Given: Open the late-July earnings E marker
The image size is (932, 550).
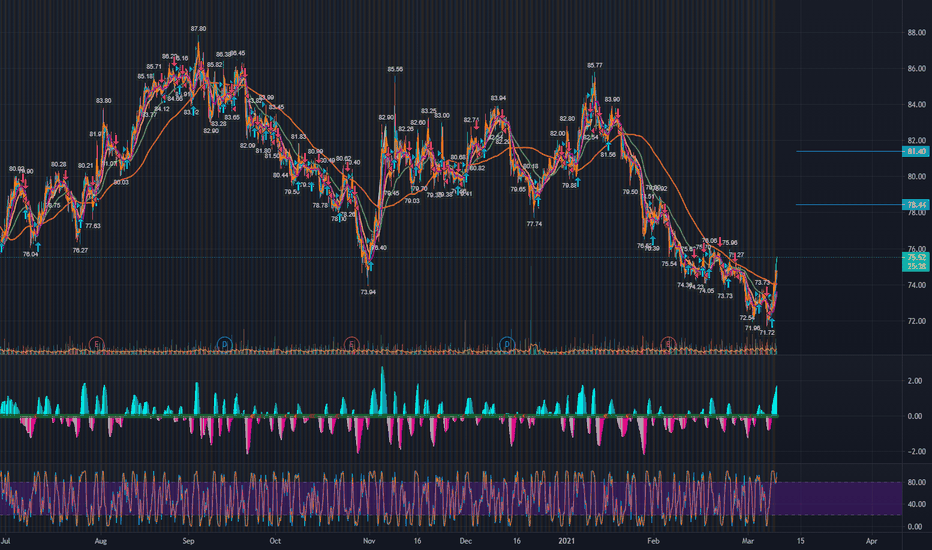Looking at the screenshot, I should coord(96,344).
